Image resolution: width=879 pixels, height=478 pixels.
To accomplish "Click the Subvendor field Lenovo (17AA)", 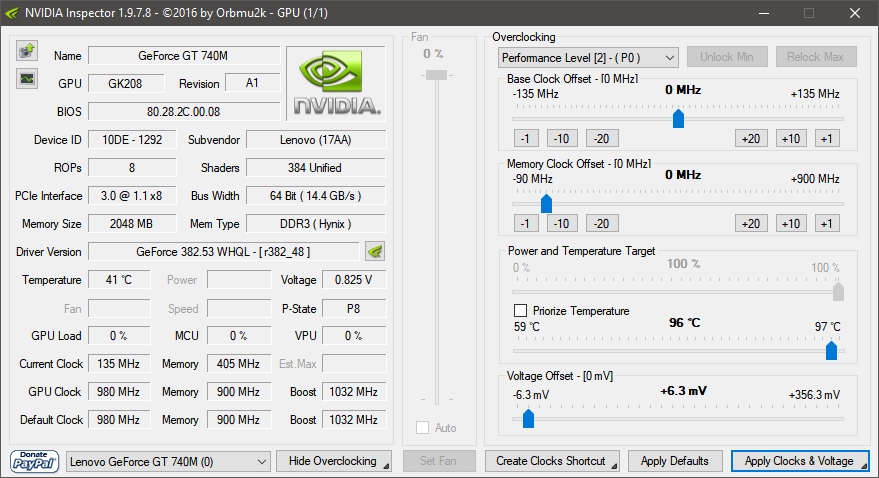I will (316, 140).
